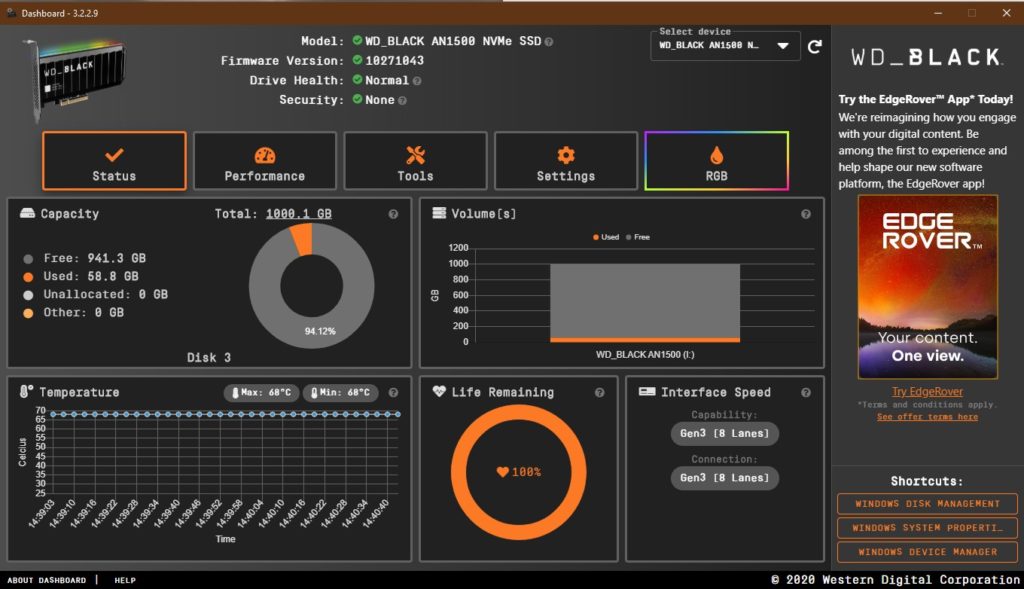Image resolution: width=1024 pixels, height=589 pixels.
Task: Click the Disk 3 label
Action: pos(209,357)
